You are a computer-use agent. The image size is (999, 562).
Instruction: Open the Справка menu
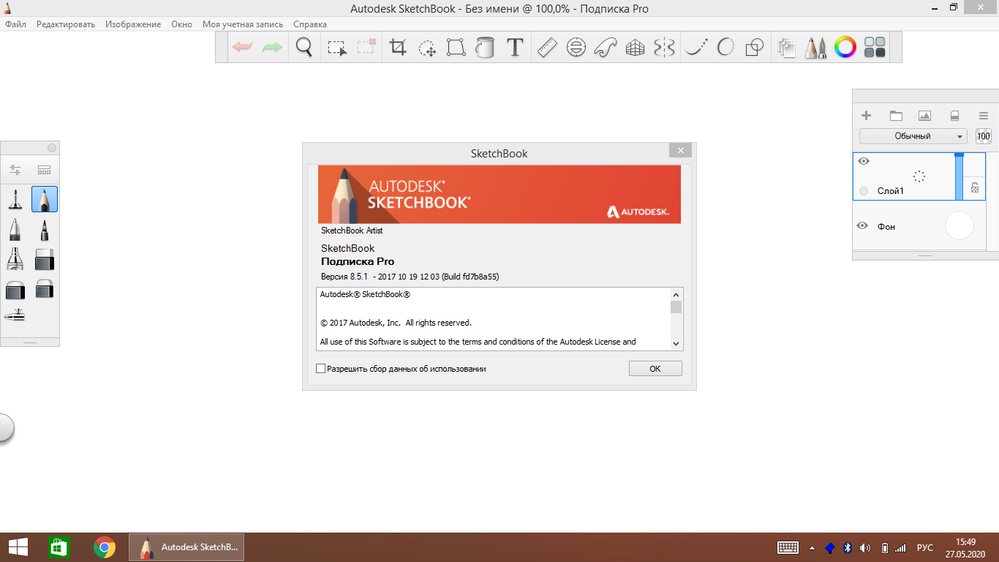tap(310, 24)
